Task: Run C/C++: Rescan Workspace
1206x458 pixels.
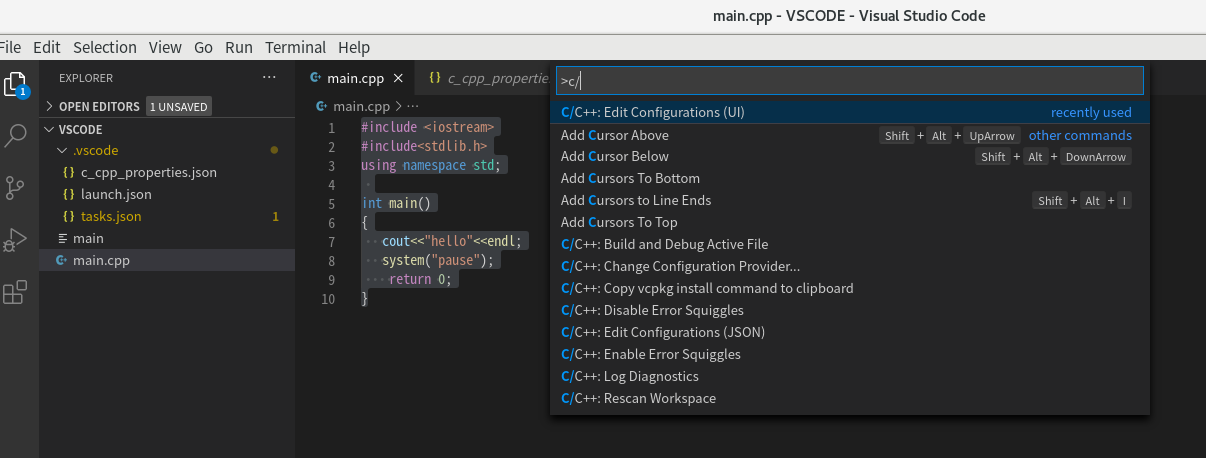Action: [852, 398]
